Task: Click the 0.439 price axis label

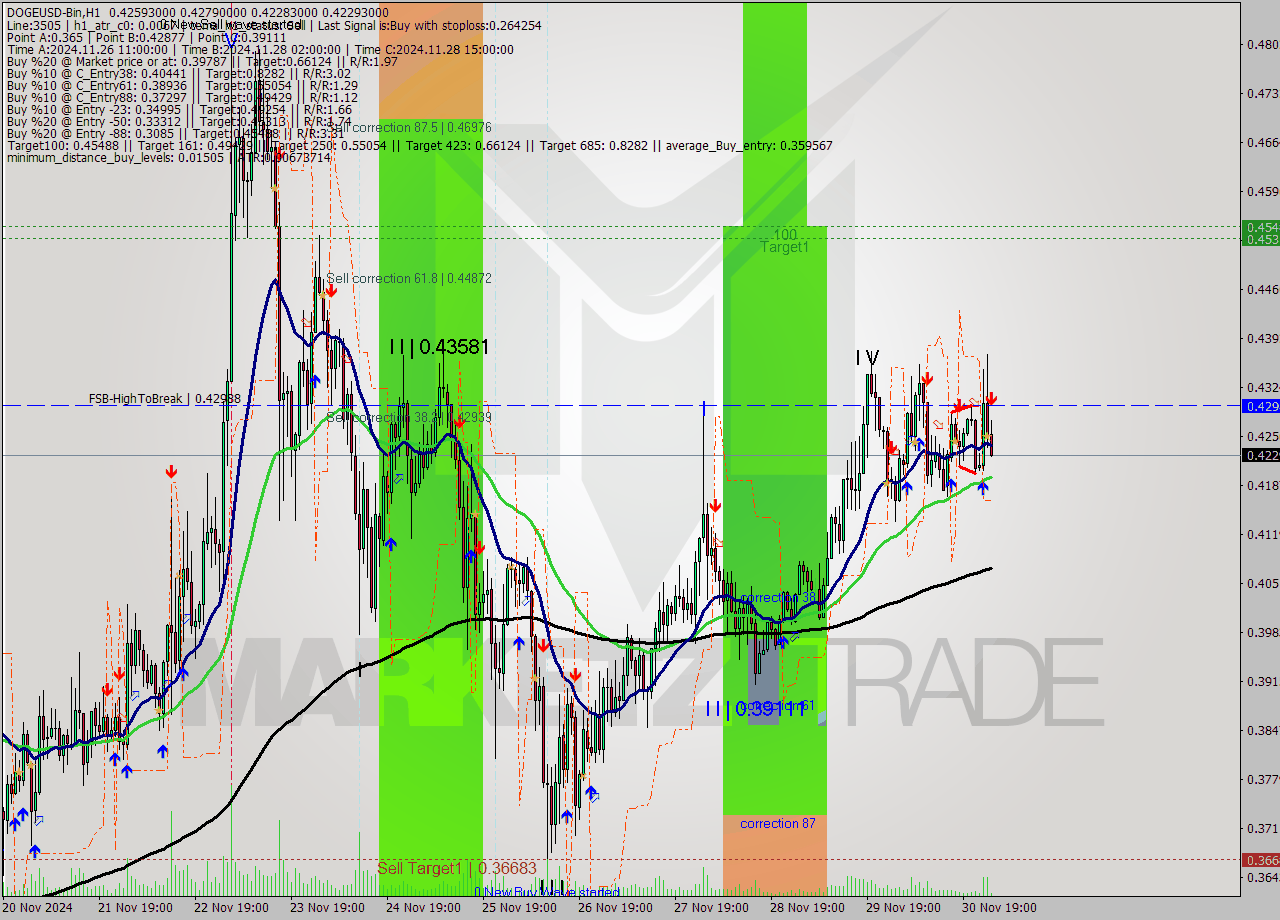Action: click(1261, 338)
